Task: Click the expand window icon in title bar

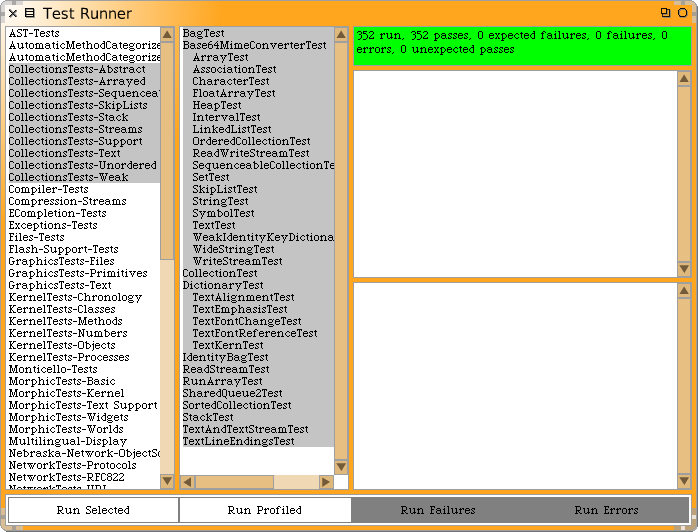Action: [x=666, y=13]
